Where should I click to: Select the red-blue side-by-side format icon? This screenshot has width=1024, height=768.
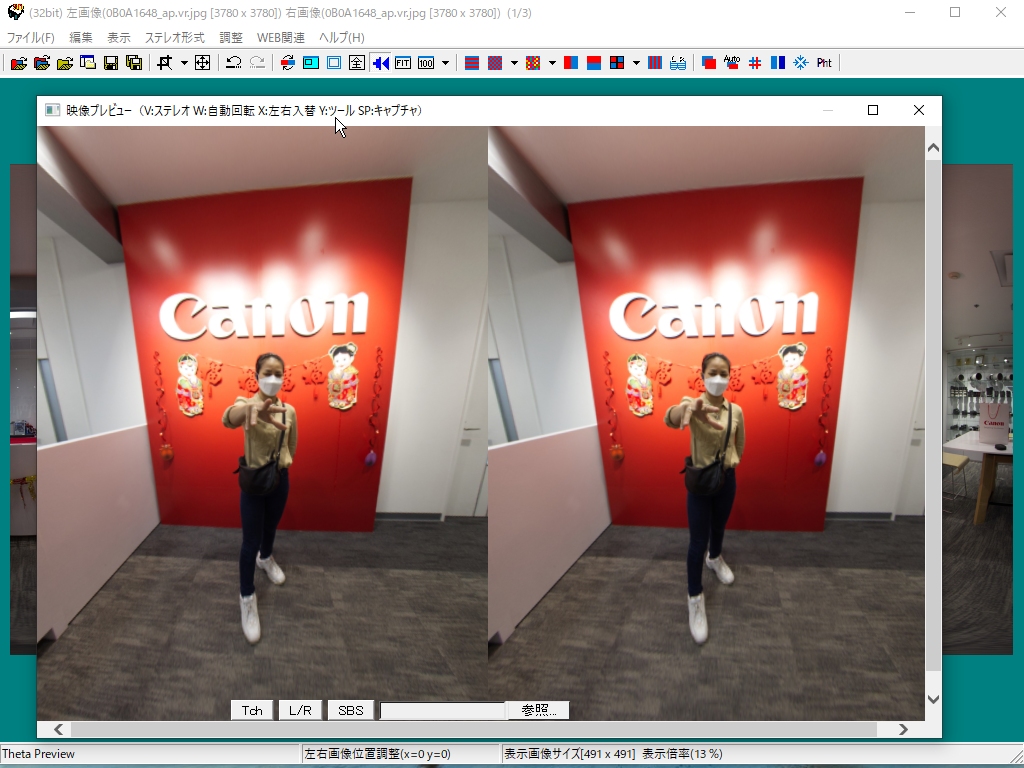coord(571,63)
